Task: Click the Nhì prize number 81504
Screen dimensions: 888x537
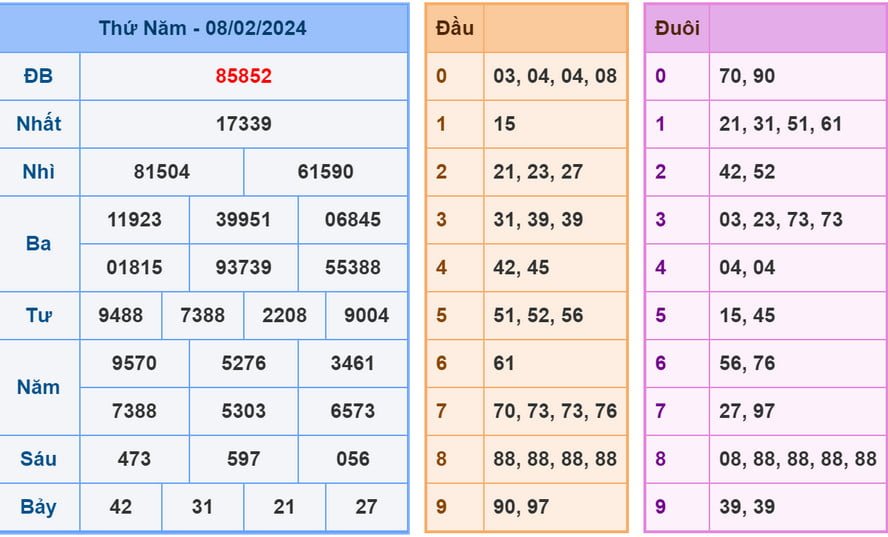Action: [162, 172]
